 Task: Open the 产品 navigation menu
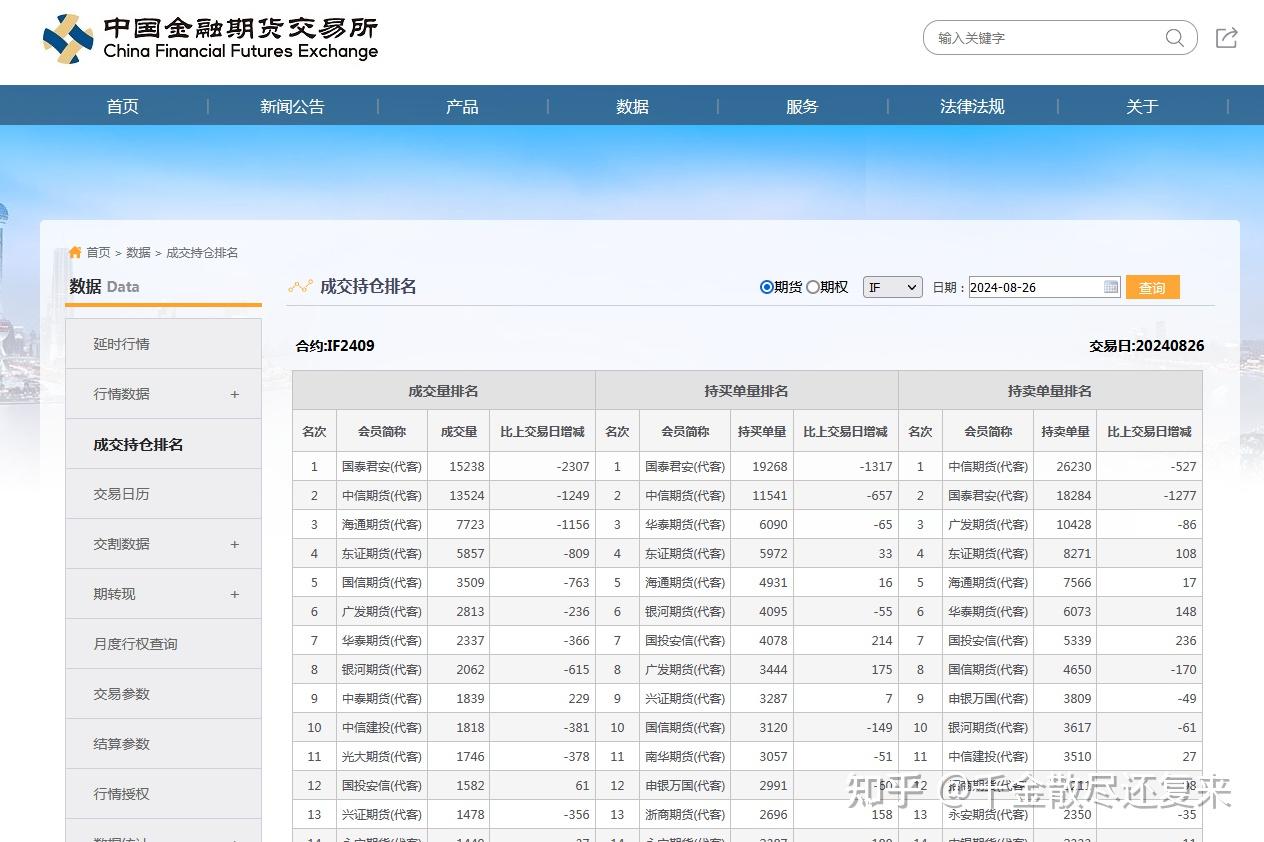click(x=461, y=105)
